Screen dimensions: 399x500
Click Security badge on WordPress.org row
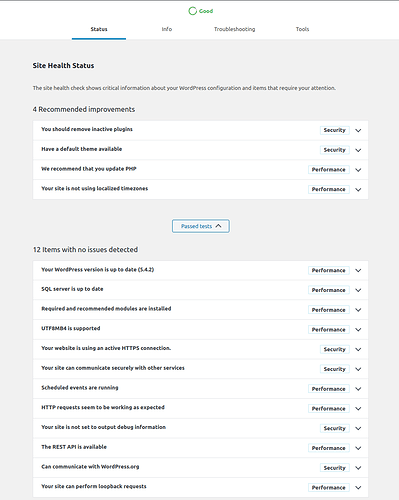tap(335, 468)
